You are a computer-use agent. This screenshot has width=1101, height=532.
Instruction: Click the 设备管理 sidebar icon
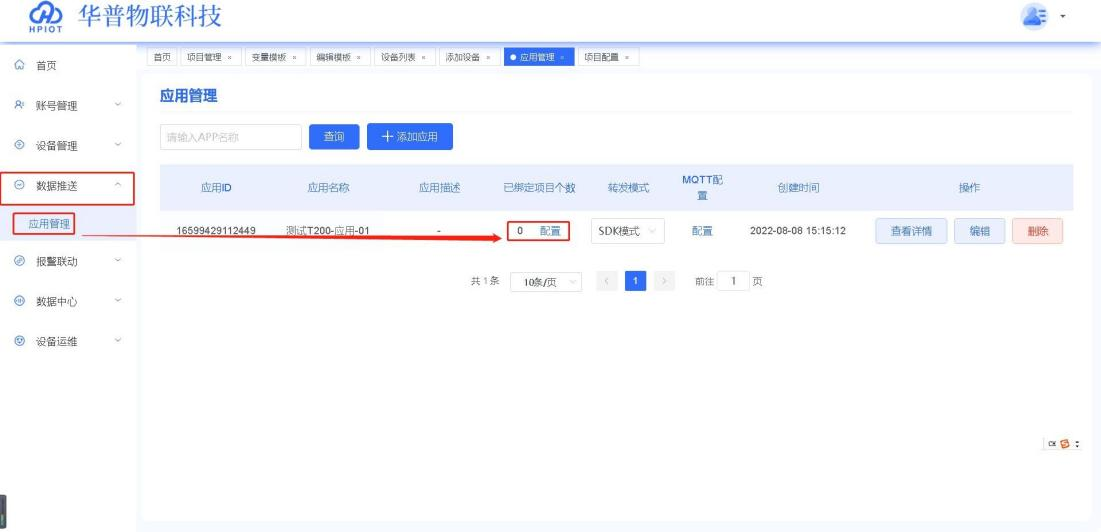tap(20, 145)
